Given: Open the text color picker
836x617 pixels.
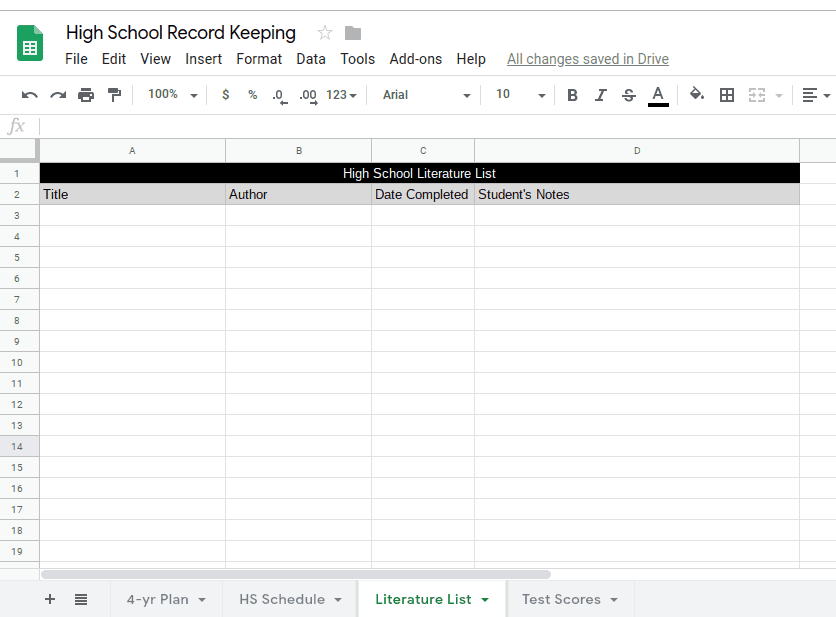Looking at the screenshot, I should 658,95.
